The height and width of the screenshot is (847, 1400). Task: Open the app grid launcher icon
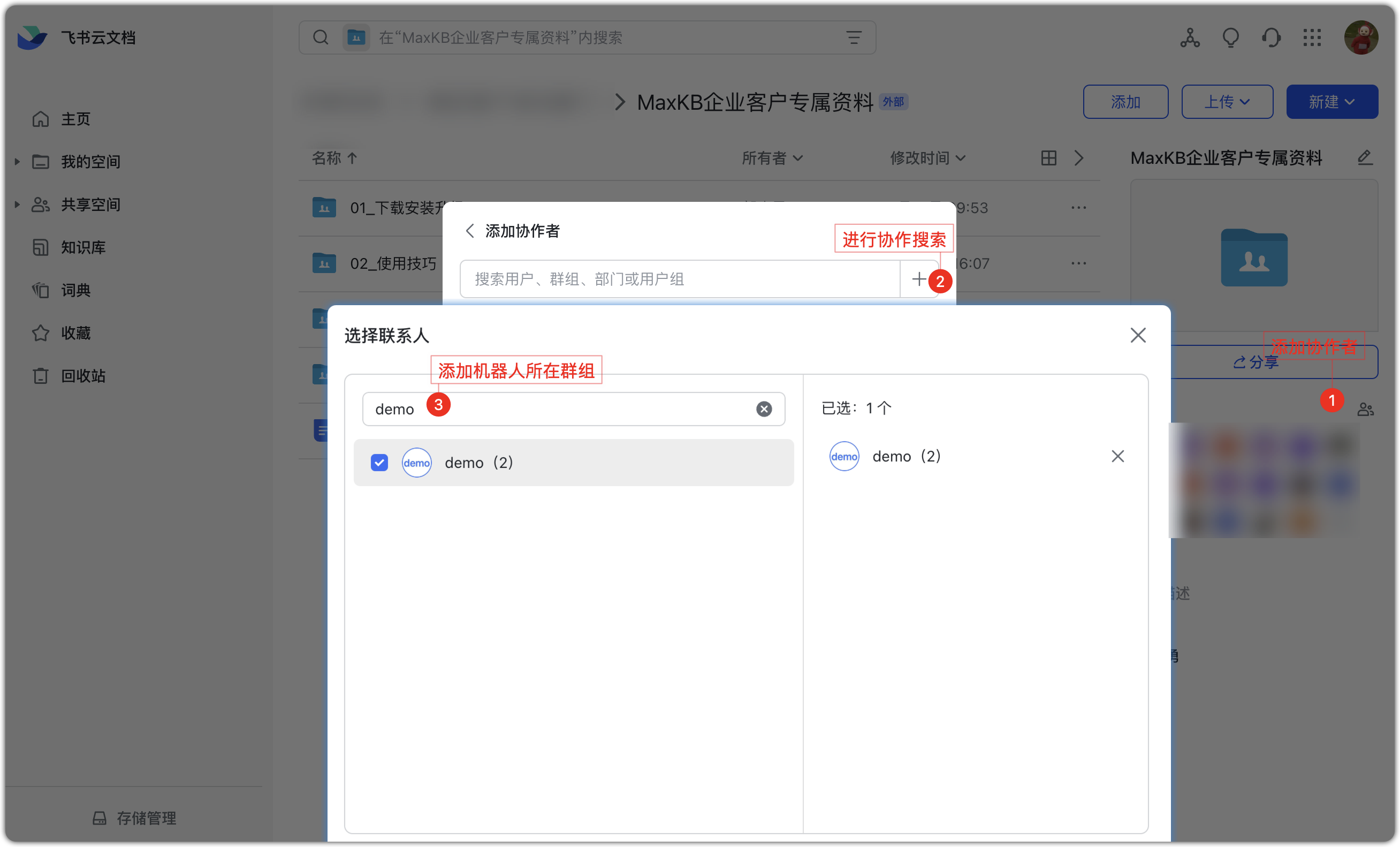(1311, 38)
